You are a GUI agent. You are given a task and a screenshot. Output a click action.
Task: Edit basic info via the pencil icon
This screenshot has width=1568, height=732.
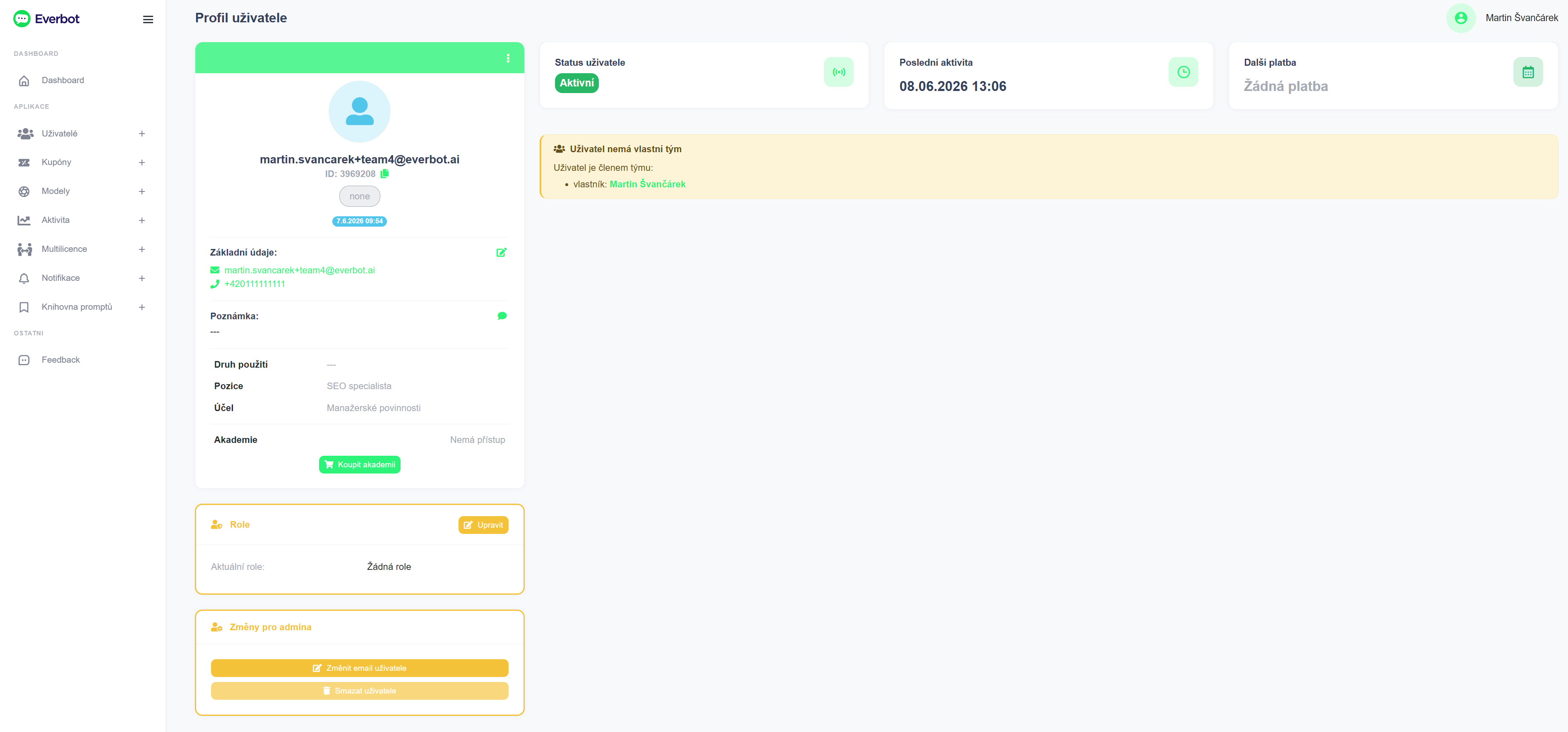point(501,253)
